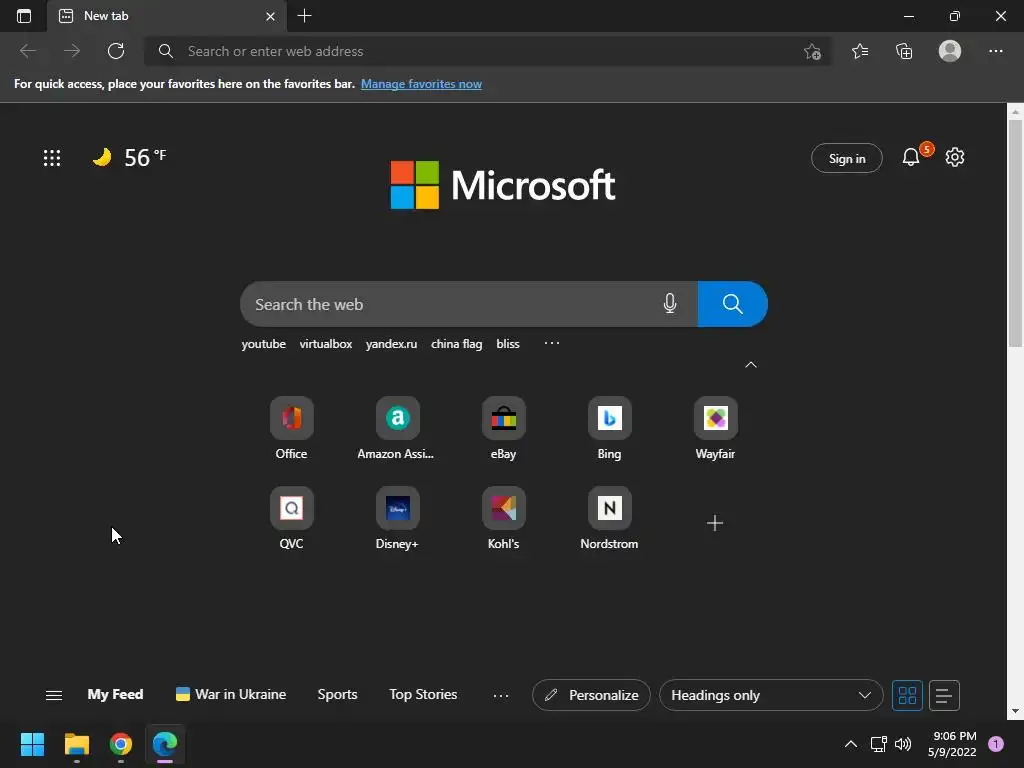Switch feed to list view
The image size is (1024, 768).
click(x=944, y=696)
